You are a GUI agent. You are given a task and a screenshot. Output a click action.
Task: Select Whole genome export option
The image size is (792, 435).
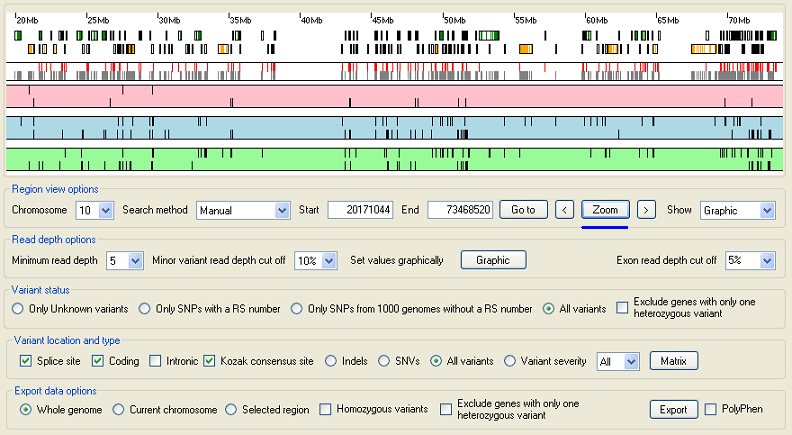(x=25, y=409)
